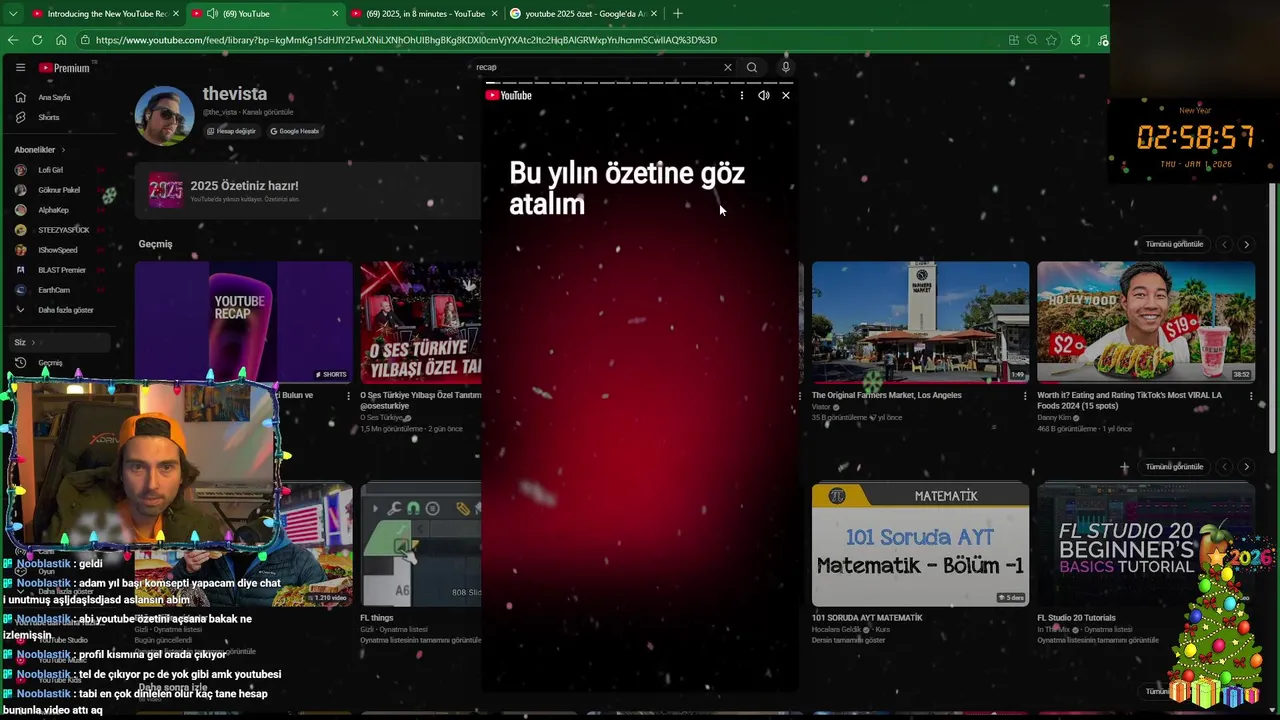1280x720 pixels.
Task: Open the YouTube hamburger guide menu
Action: [x=20, y=67]
